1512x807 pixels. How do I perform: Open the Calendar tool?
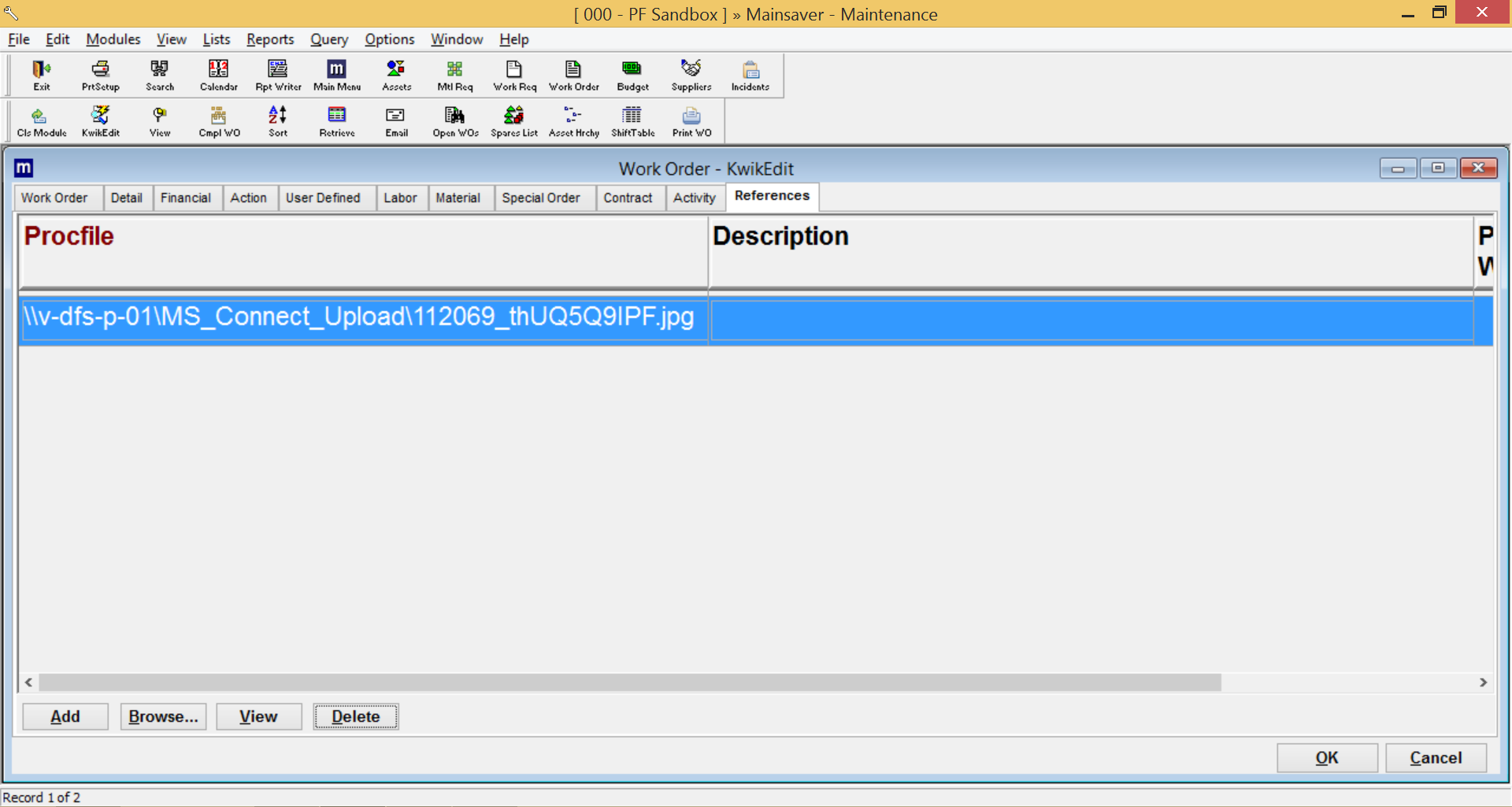coord(218,75)
